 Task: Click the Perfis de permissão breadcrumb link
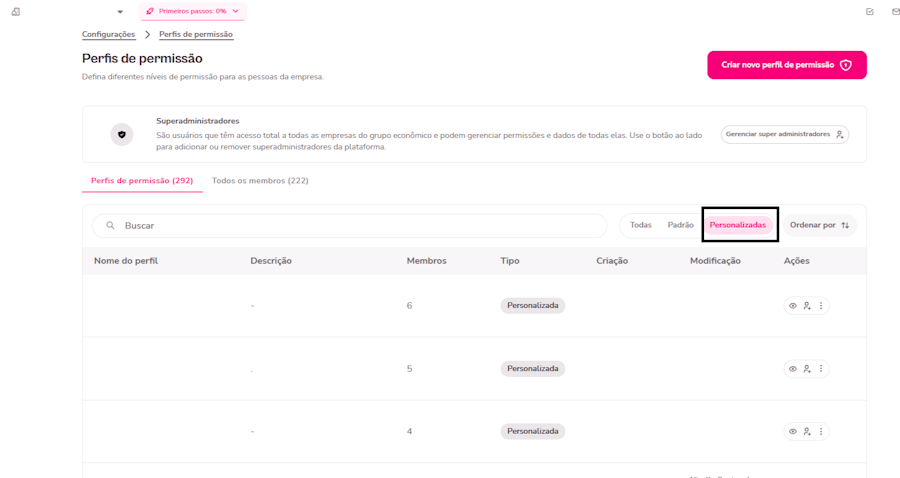tap(196, 34)
